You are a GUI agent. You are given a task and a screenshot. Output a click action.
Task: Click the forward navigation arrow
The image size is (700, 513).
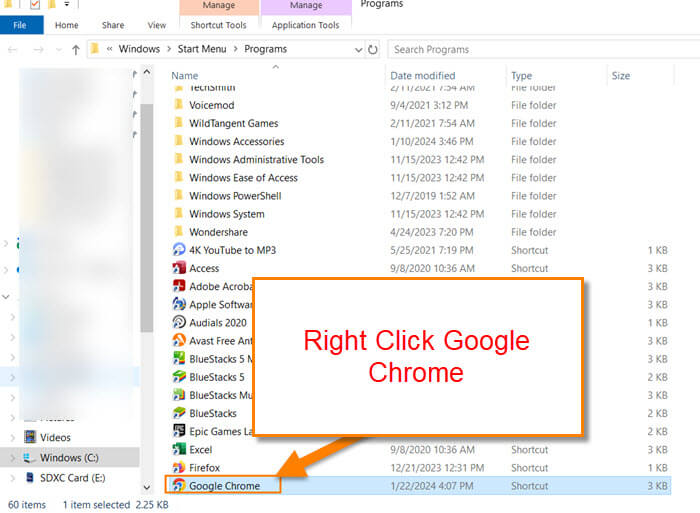[38, 50]
